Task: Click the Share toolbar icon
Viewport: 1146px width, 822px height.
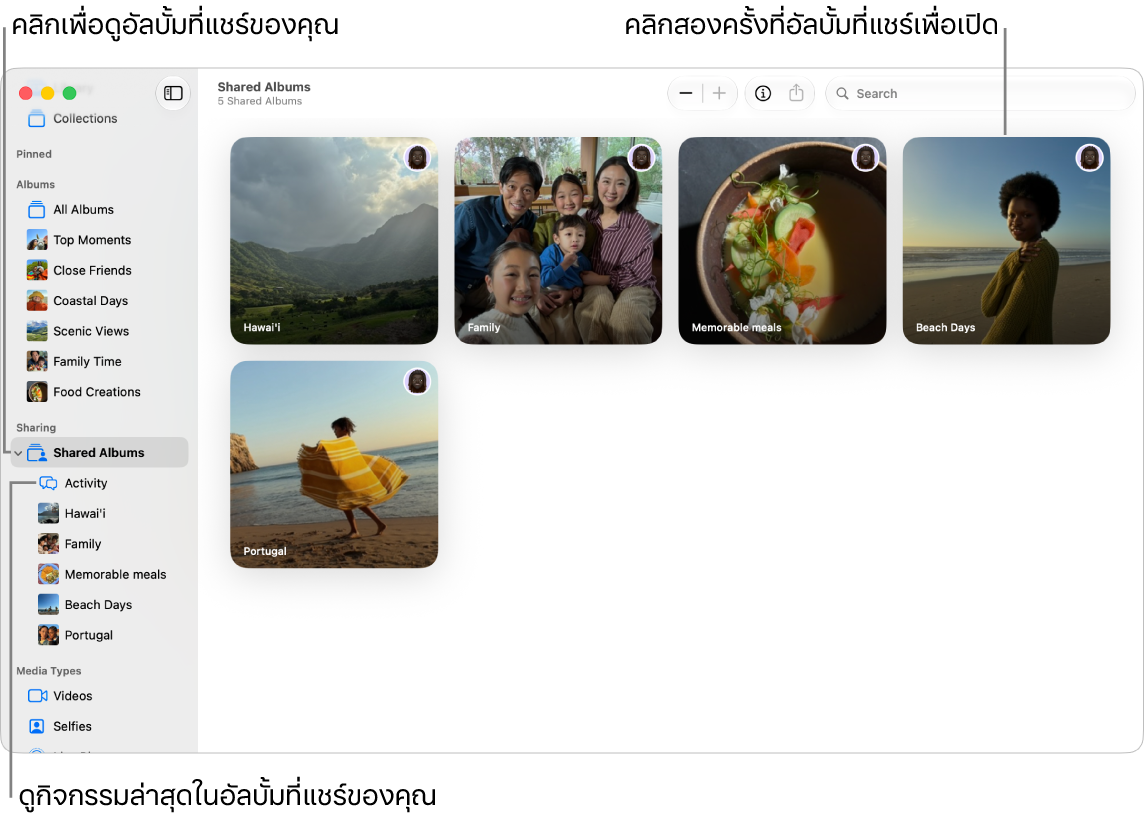Action: click(x=797, y=94)
